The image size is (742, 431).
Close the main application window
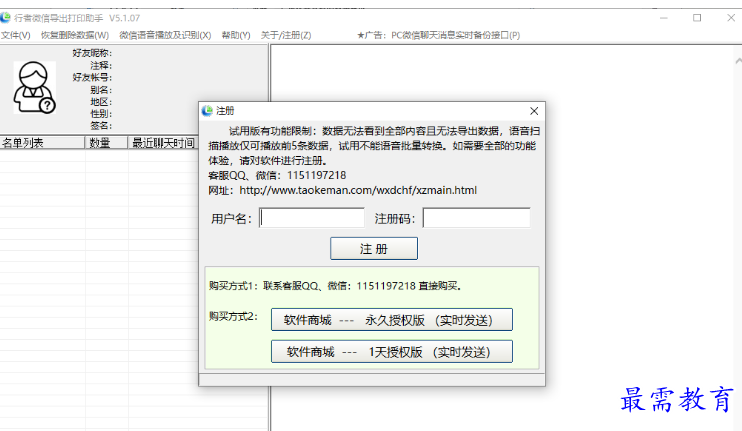pos(731,18)
